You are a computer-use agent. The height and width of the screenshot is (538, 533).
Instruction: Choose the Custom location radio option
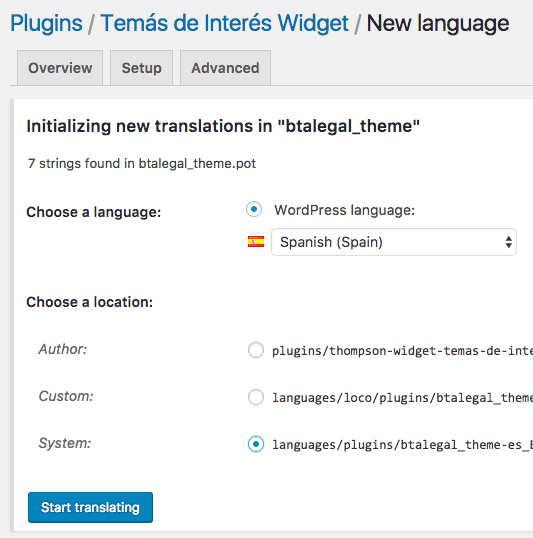(256, 397)
